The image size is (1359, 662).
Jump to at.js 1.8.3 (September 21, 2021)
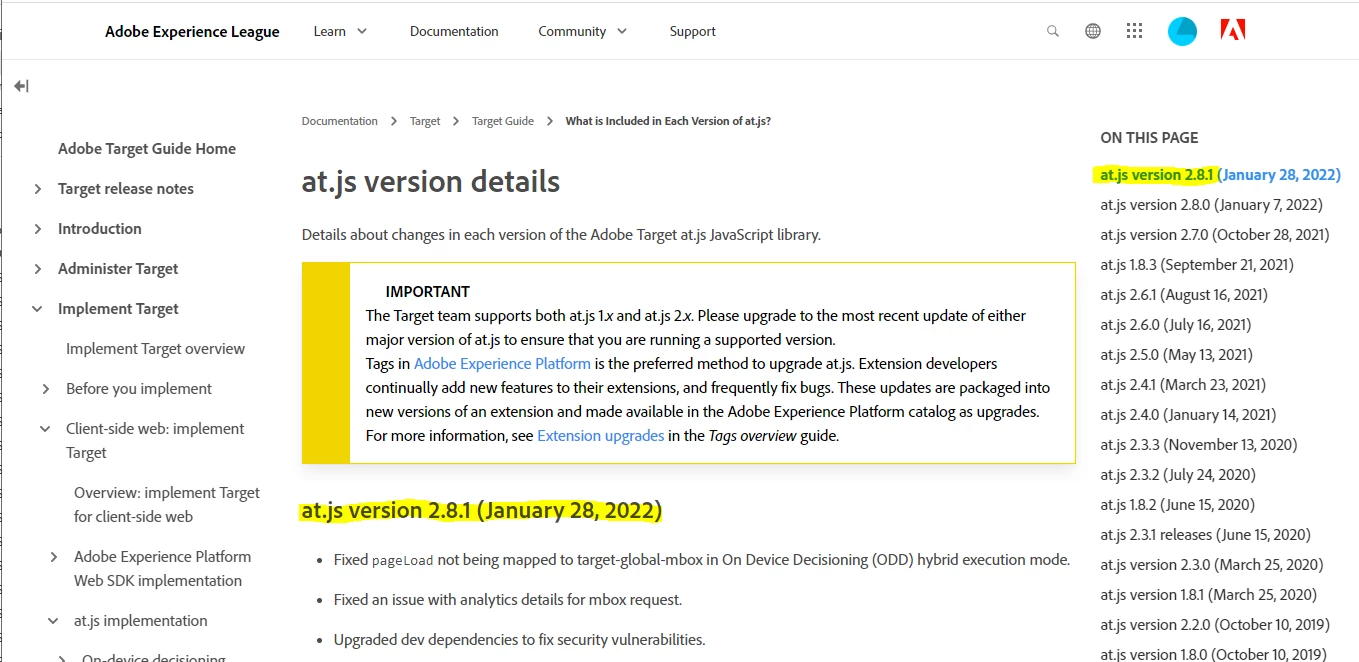1197,265
